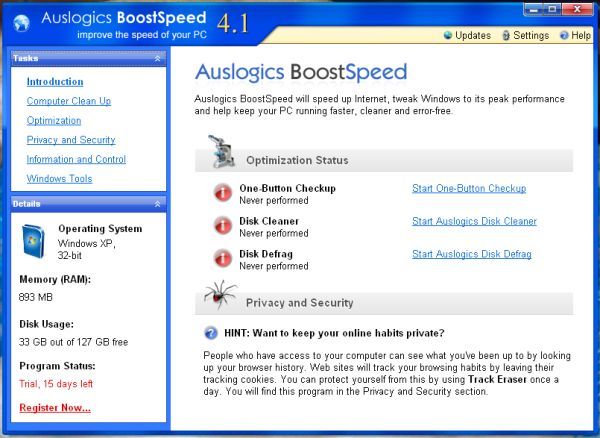Start Auslogics Disk Cleaner
The height and width of the screenshot is (438, 600).
(x=474, y=221)
